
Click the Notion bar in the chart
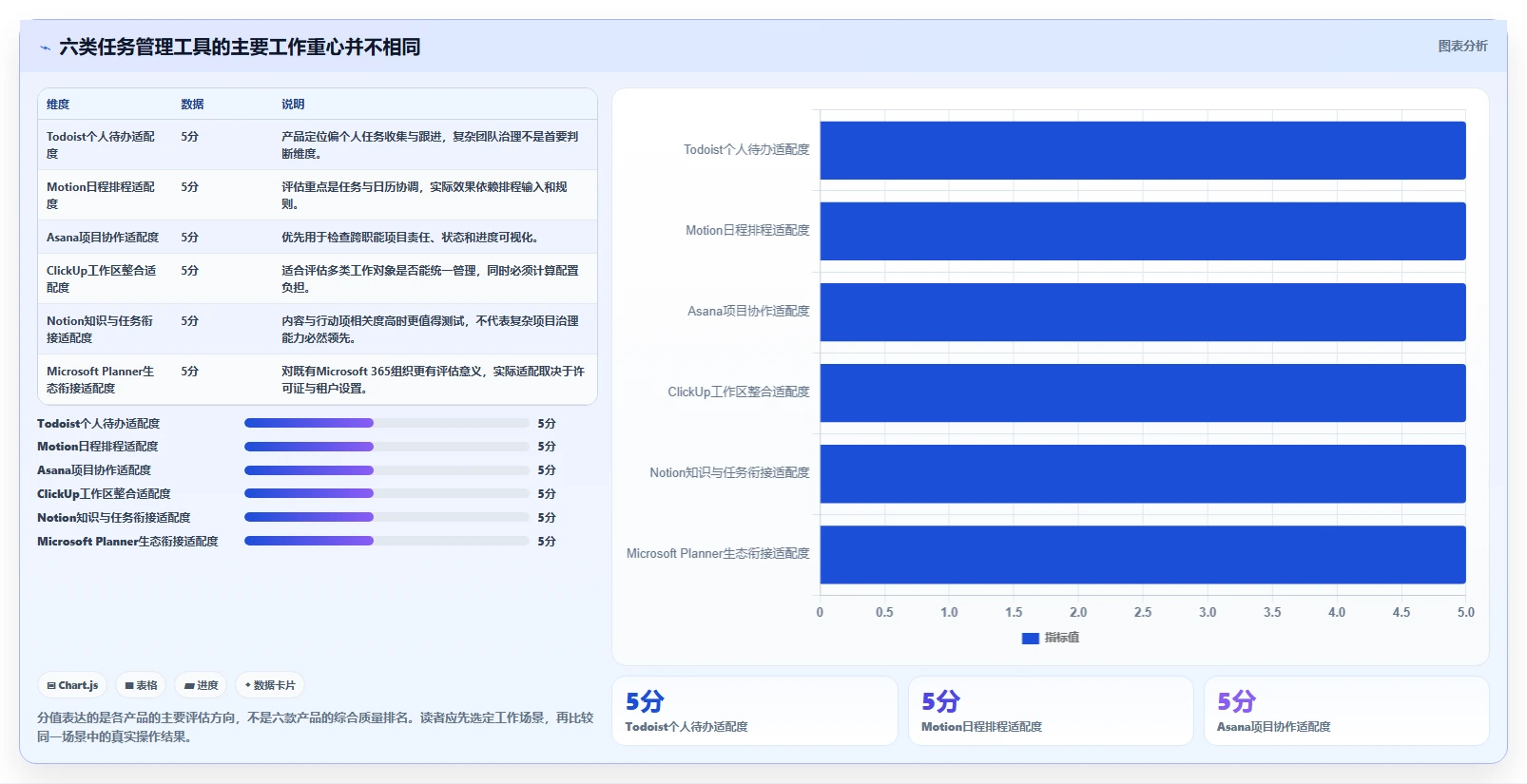click(1143, 473)
